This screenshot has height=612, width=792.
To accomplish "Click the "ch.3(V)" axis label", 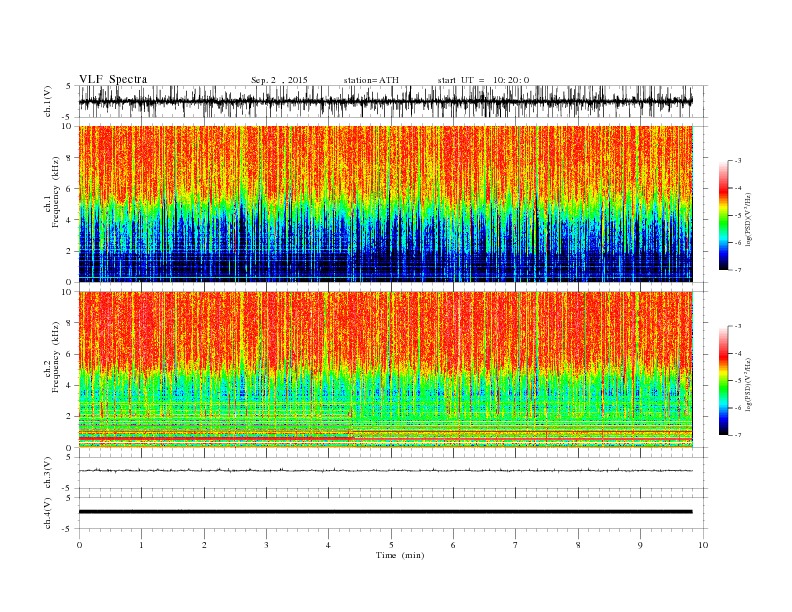I will [48, 474].
